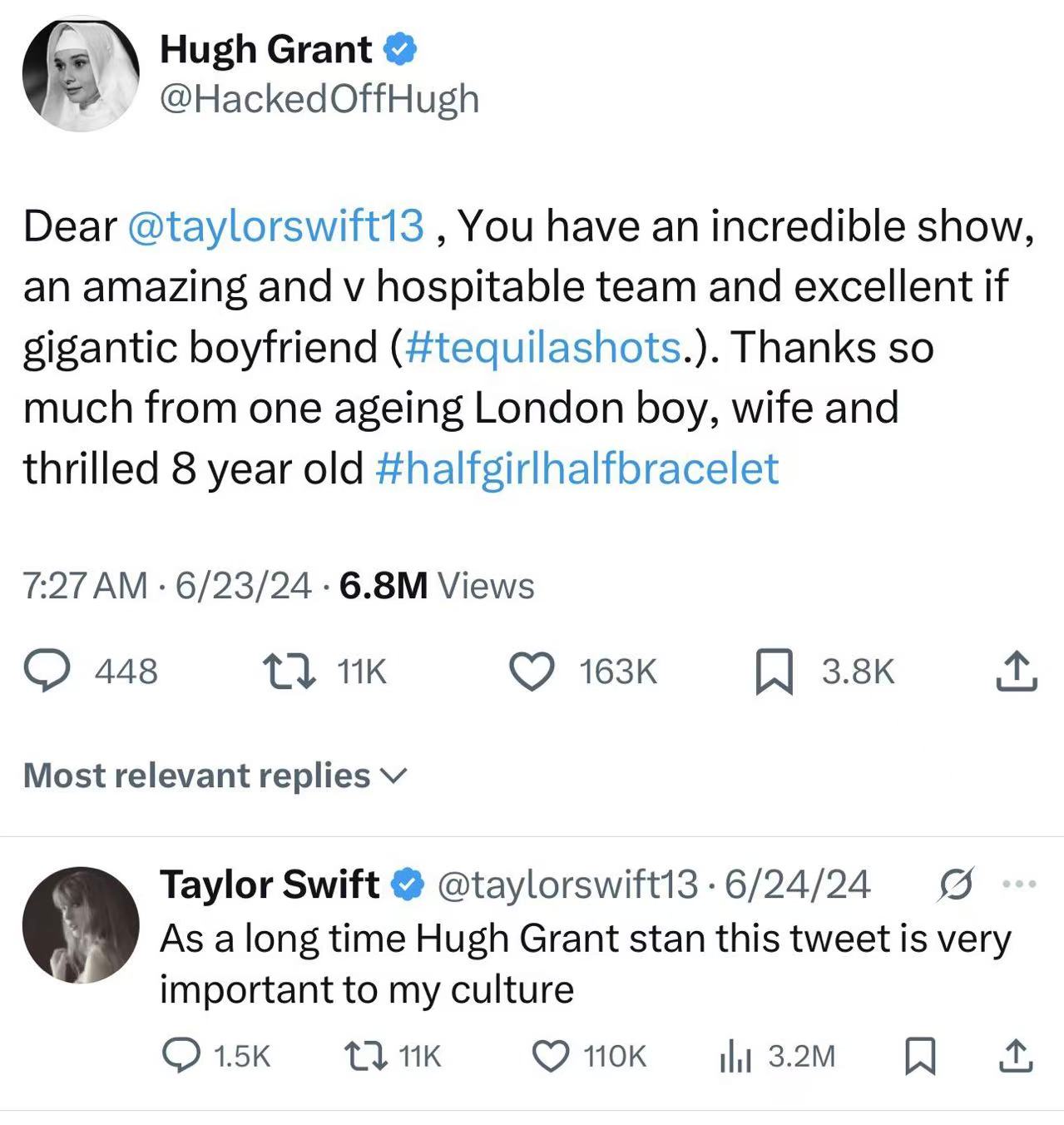Screen dimensions: 1064x1125
Task: Open the @taylorswift13 mention link
Action: click(275, 226)
